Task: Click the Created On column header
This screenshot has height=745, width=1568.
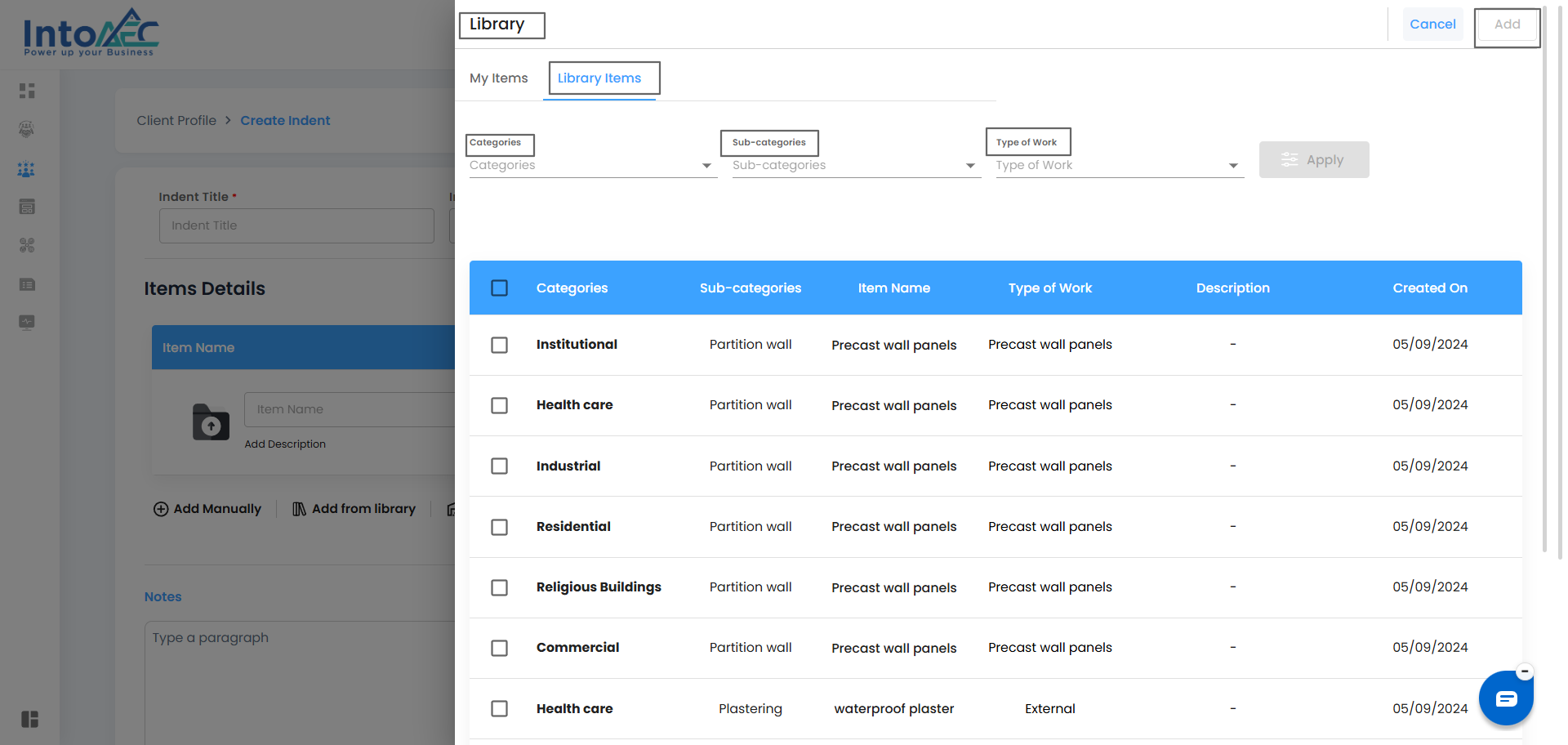Action: click(1430, 288)
